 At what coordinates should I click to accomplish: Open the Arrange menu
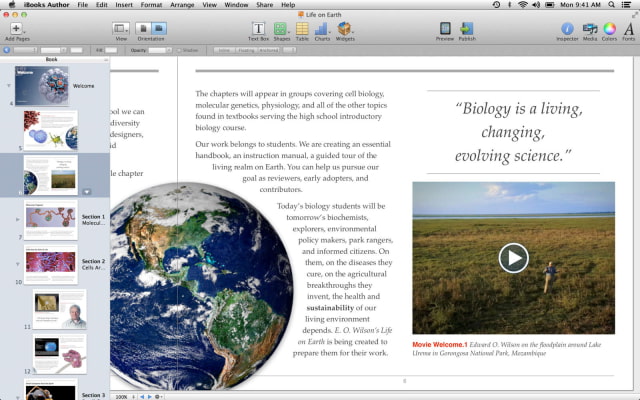click(184, 5)
